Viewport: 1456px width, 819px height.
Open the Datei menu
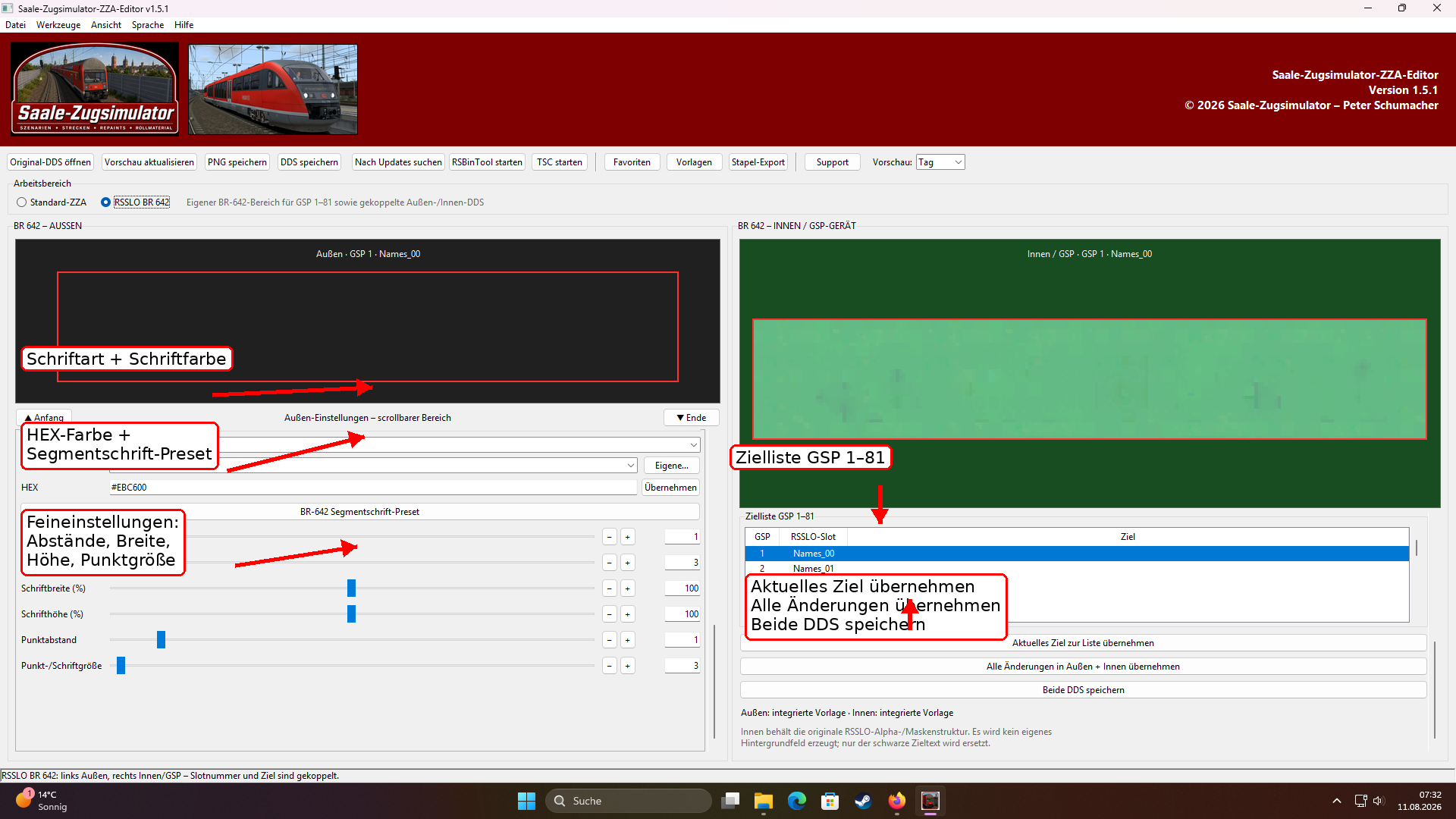click(15, 25)
